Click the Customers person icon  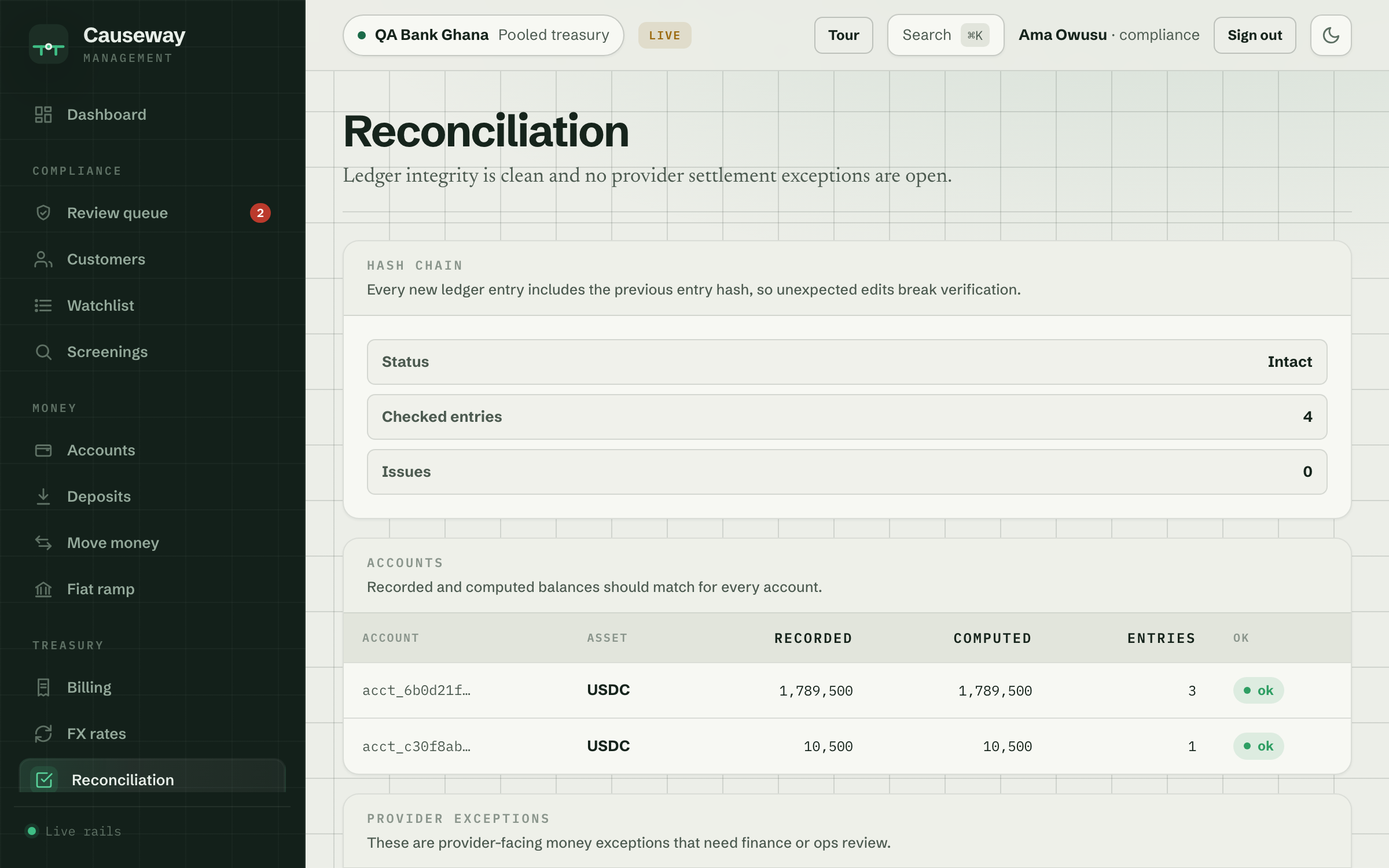[x=43, y=259]
